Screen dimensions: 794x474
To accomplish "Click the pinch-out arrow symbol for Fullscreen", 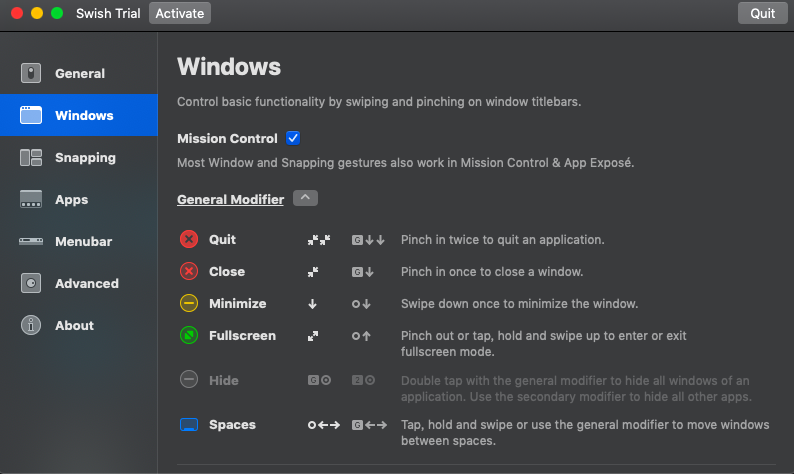I will coord(313,336).
